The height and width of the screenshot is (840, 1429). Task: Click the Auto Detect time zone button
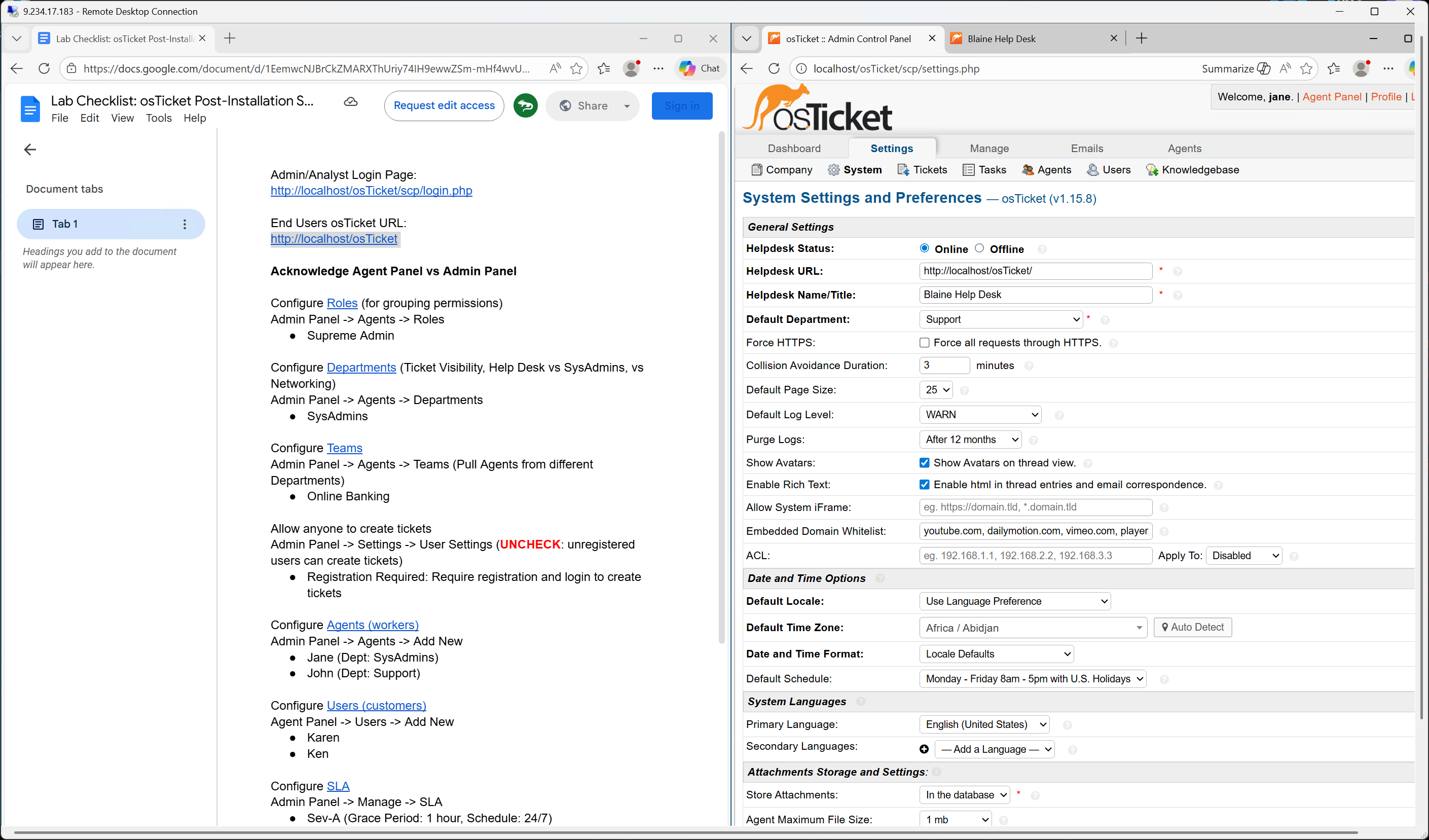[x=1193, y=627]
